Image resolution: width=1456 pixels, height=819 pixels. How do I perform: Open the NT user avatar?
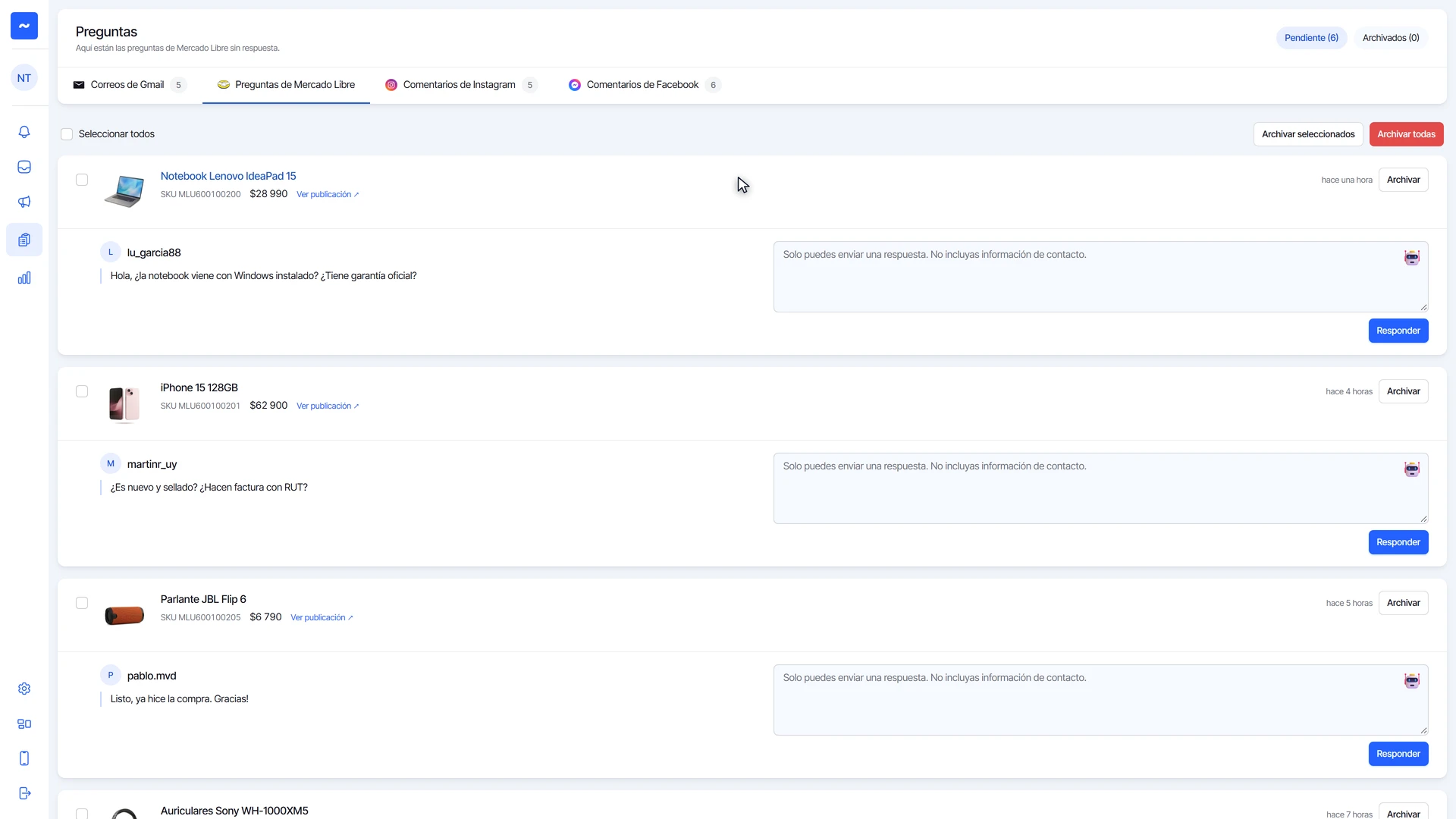[x=24, y=78]
